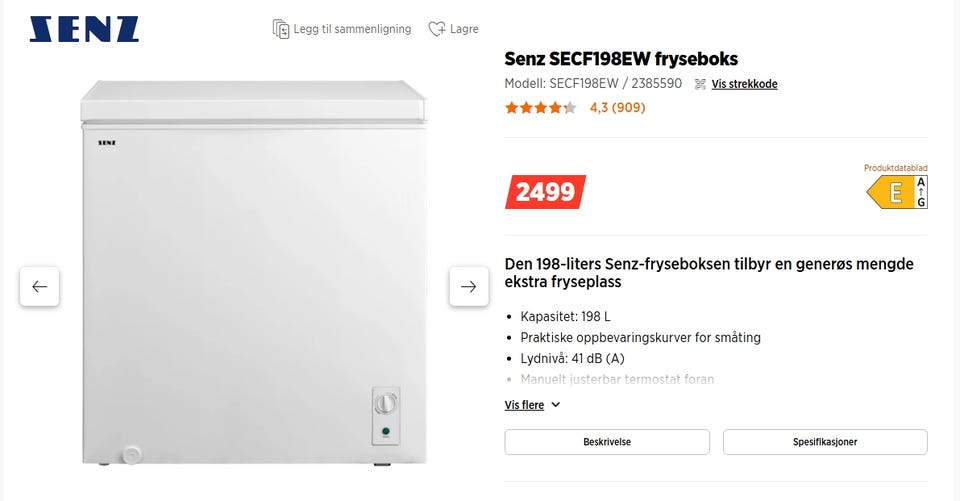960x501 pixels.
Task: Open the Beskrivelse section
Action: click(x=607, y=442)
